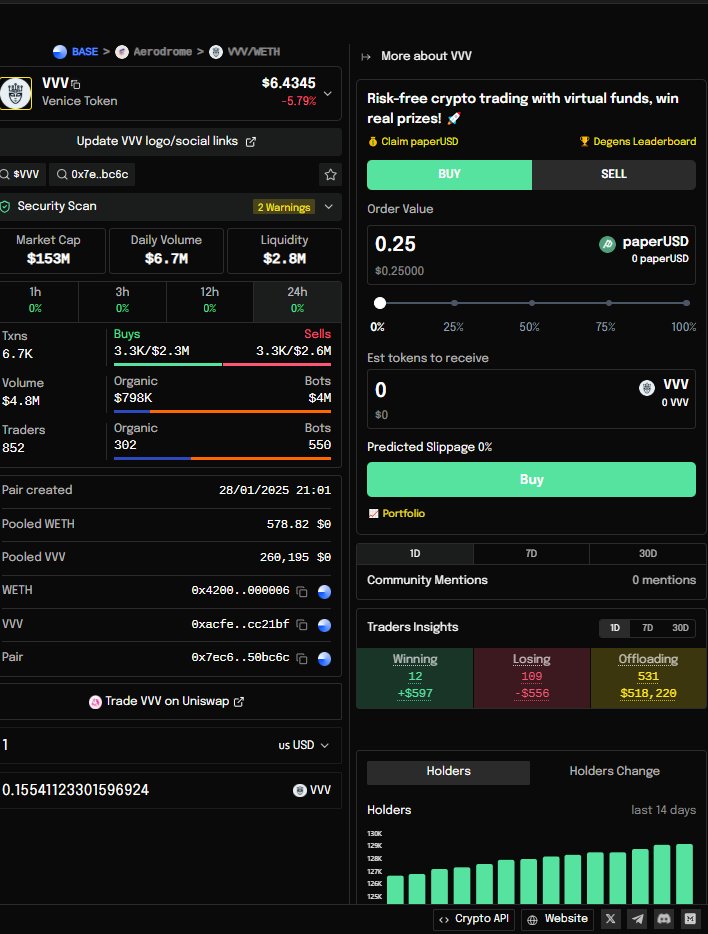The image size is (708, 934).
Task: Click the trophy icon beside Degens Leaderboard
Action: click(584, 141)
